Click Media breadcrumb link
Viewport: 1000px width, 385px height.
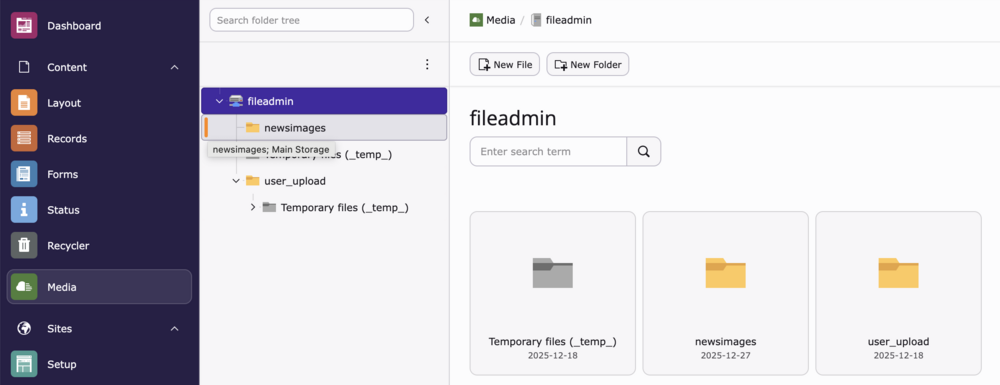tap(500, 20)
